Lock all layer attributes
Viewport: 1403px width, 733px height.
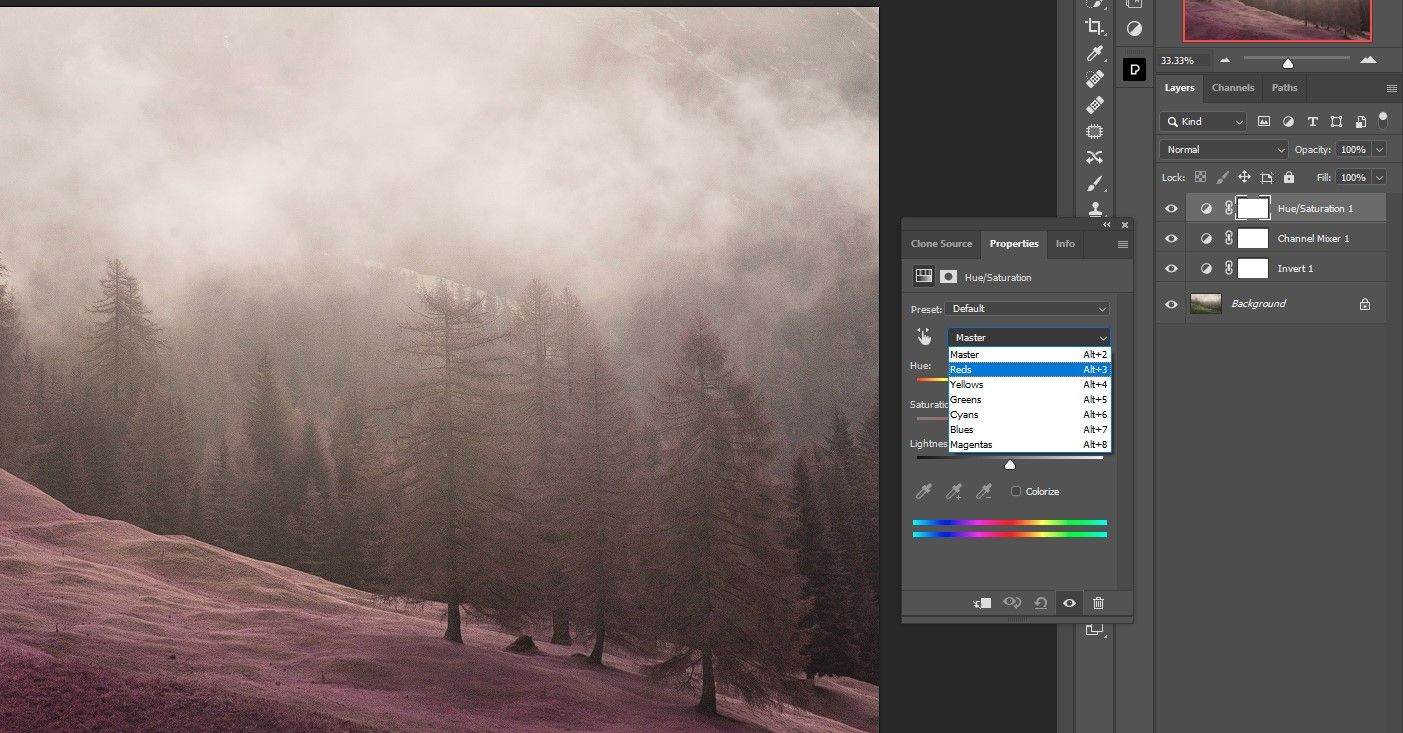(1288, 177)
